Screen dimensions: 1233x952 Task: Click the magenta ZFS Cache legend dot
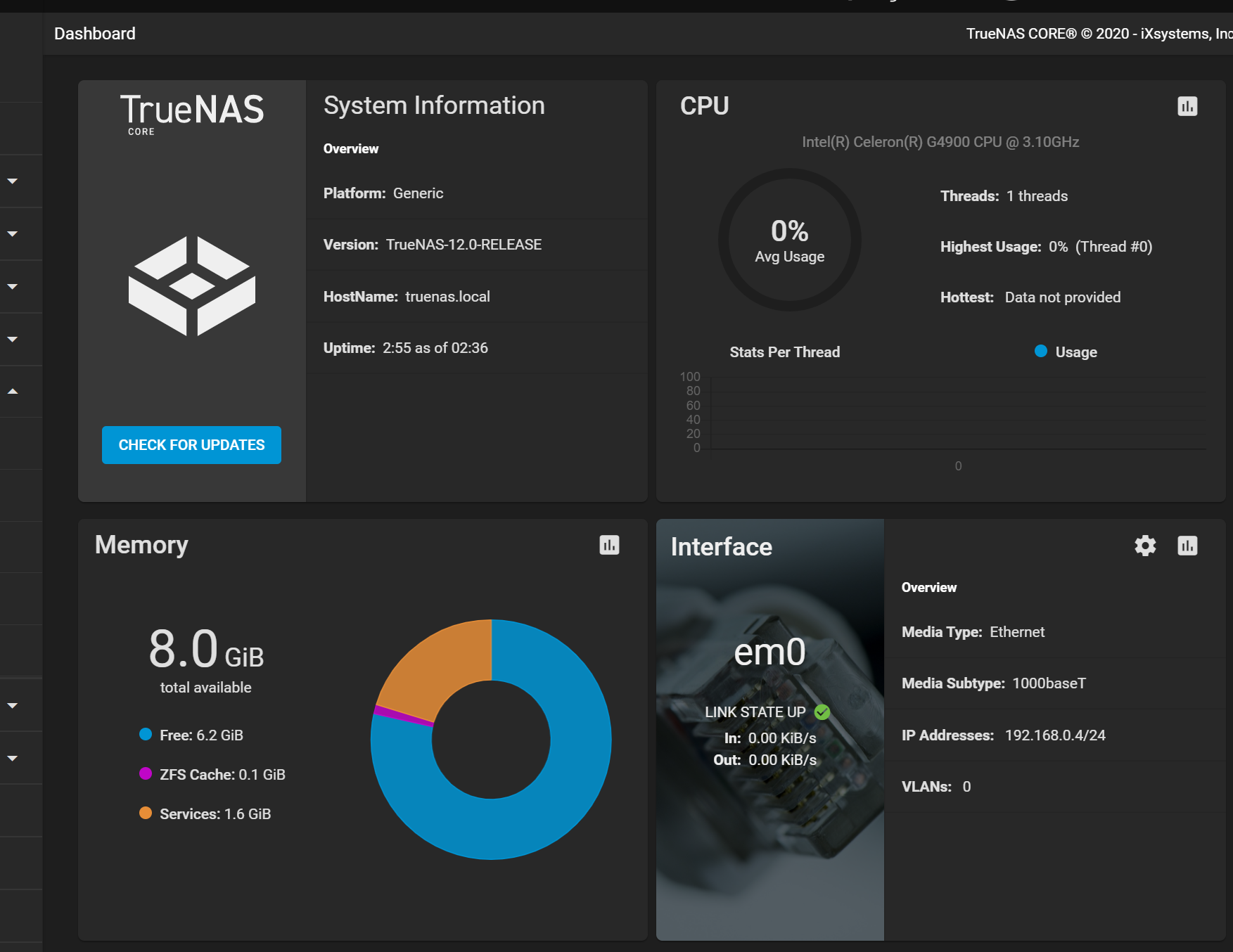click(x=146, y=773)
